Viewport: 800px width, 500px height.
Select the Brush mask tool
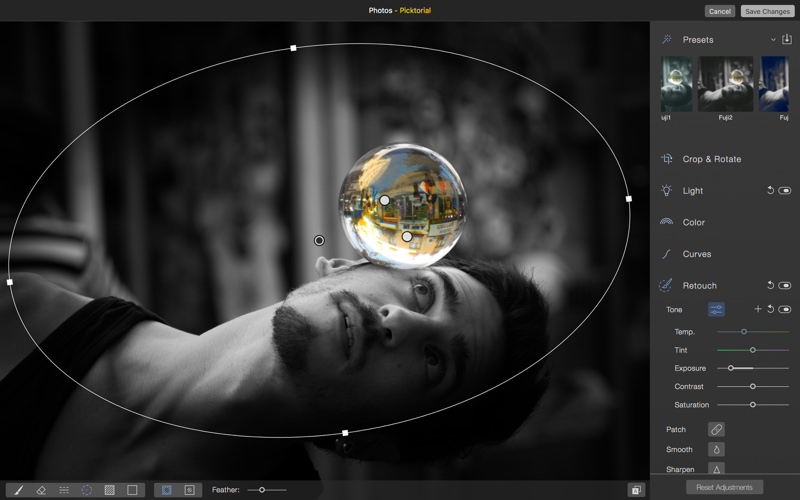(18, 490)
